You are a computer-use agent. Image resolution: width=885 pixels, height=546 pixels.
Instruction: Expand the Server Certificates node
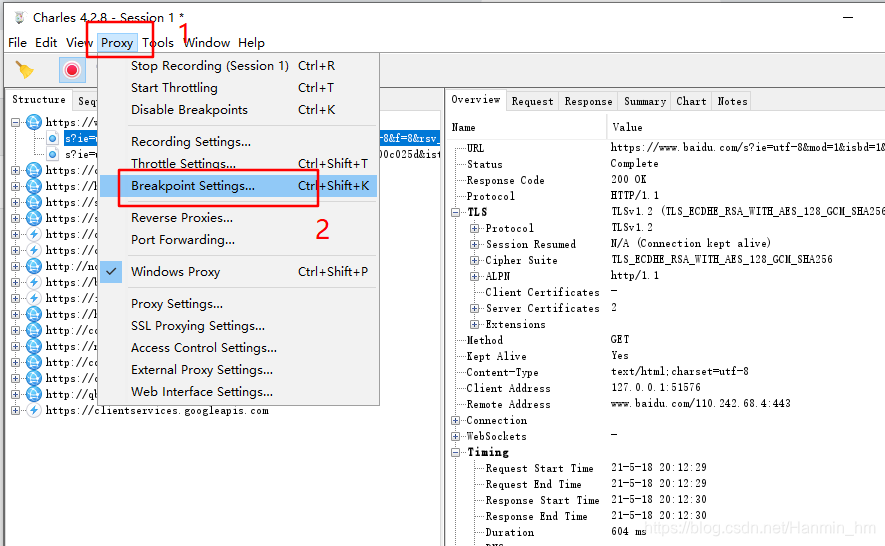[x=475, y=308]
